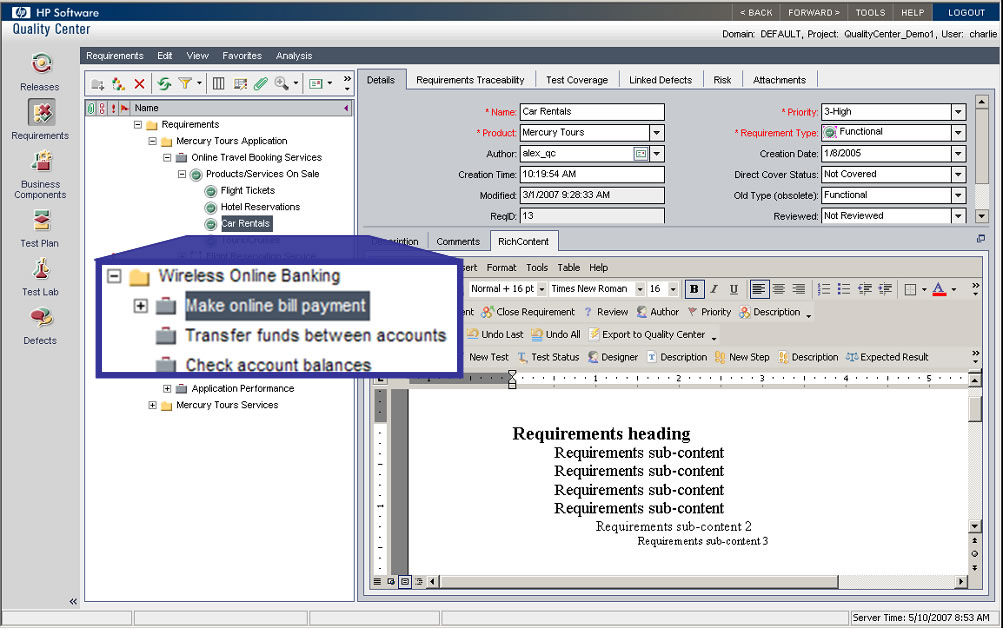
Task: Click the Test Status toolbar button
Action: [x=548, y=357]
